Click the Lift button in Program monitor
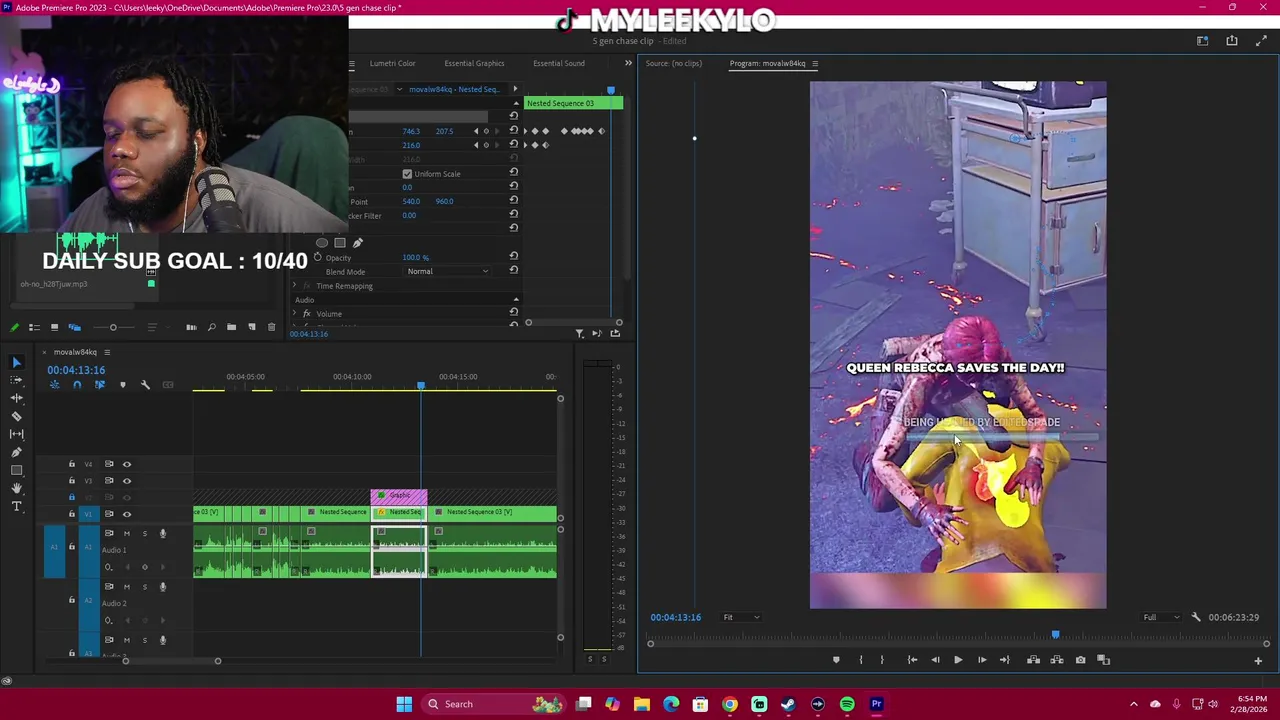The image size is (1280, 720). (x=1033, y=660)
